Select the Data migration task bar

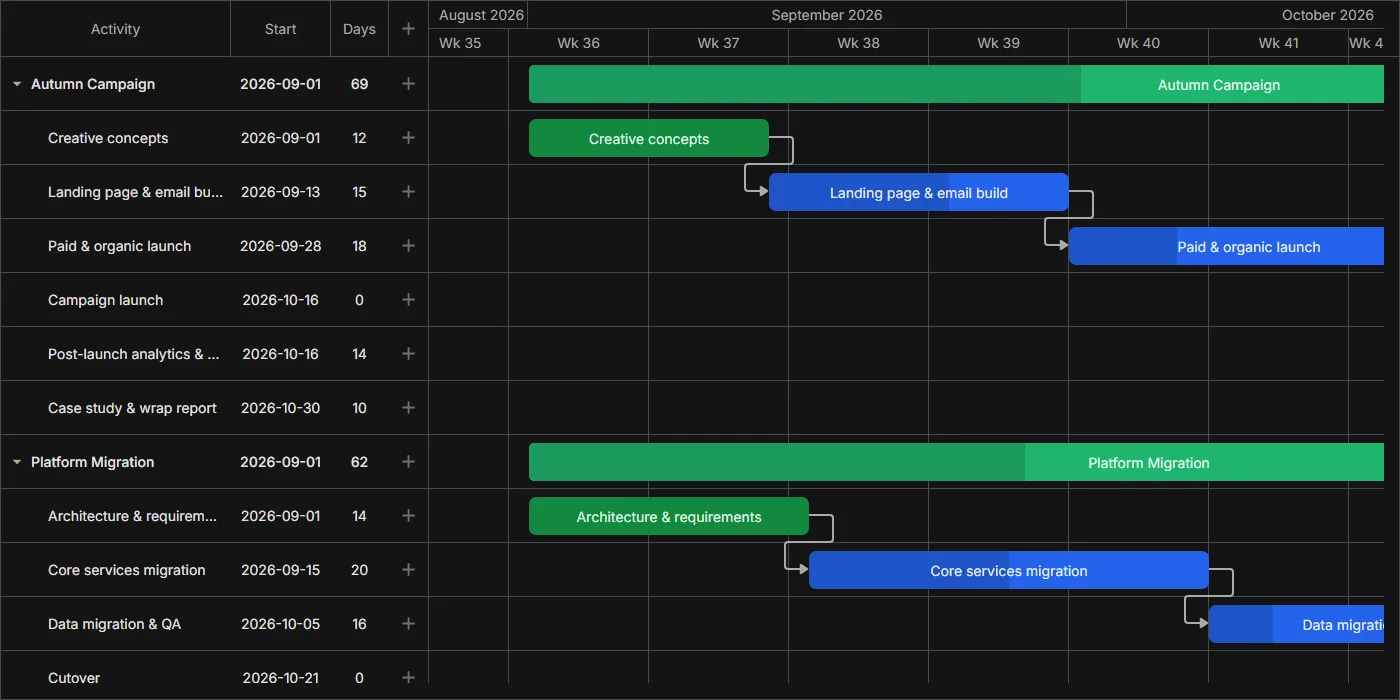1296,624
